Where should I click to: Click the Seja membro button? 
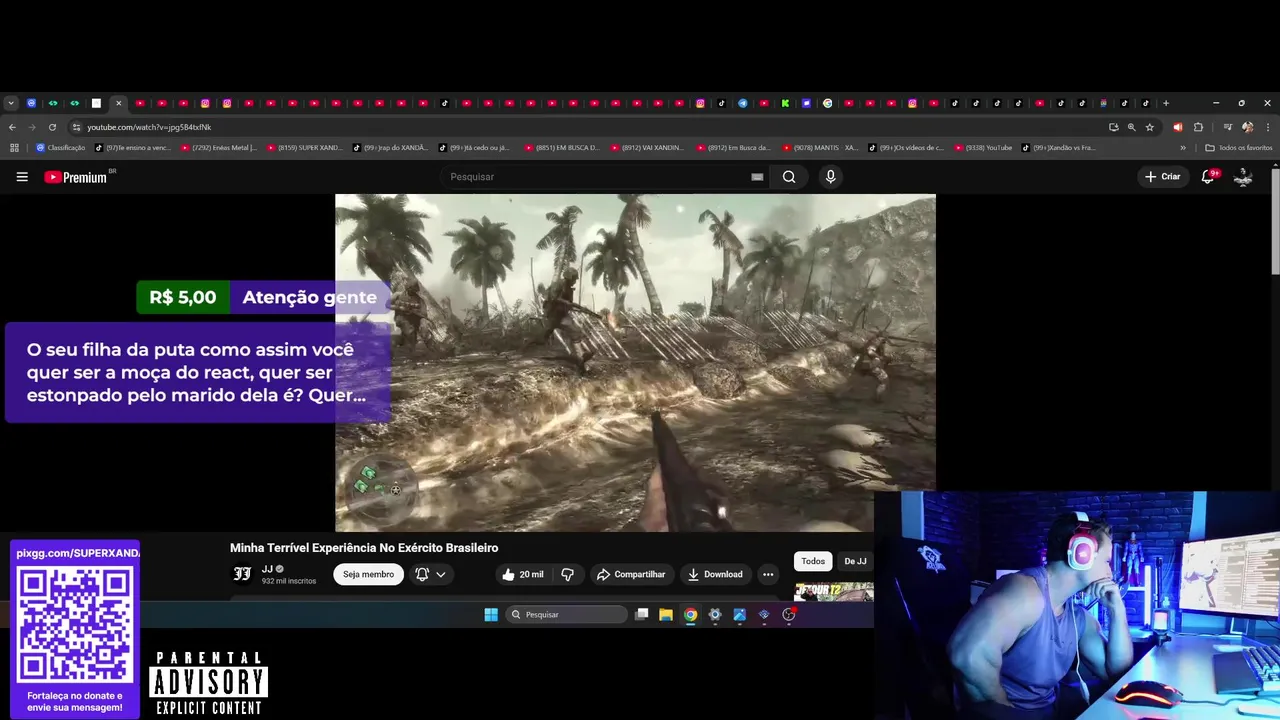(x=368, y=574)
